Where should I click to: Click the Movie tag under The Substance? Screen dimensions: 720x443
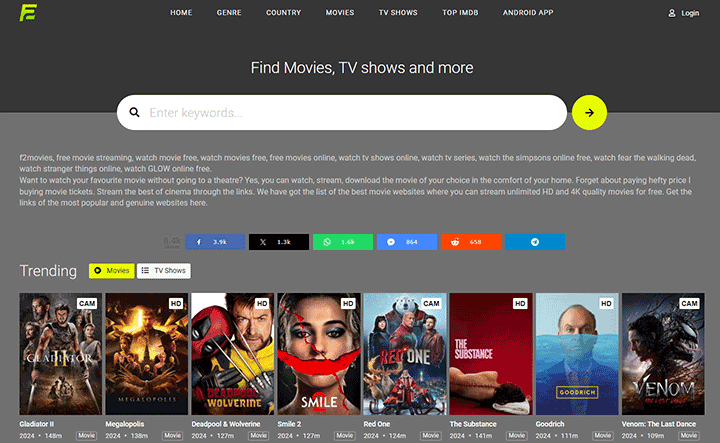[x=517, y=436]
